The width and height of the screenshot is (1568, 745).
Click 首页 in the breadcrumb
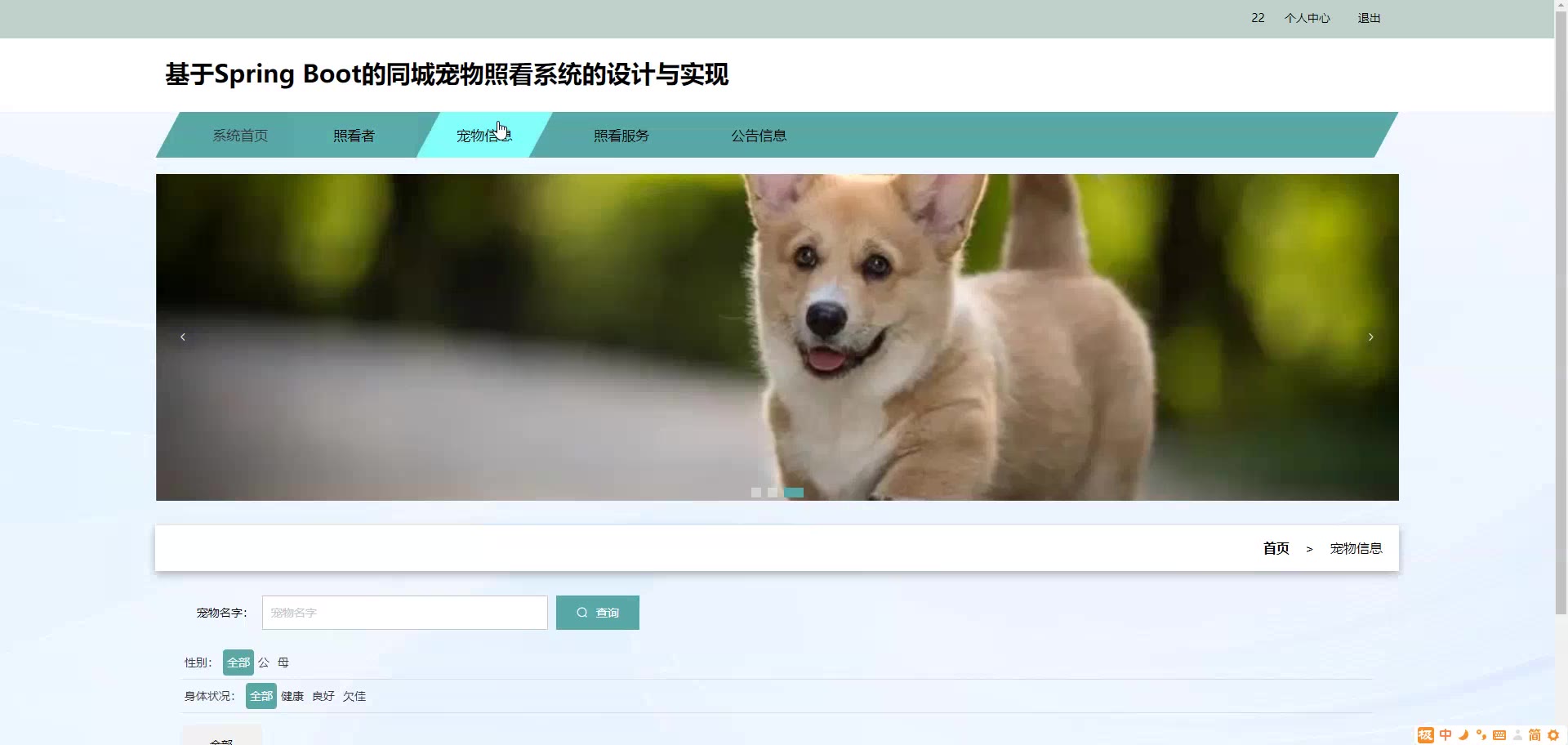[1276, 548]
